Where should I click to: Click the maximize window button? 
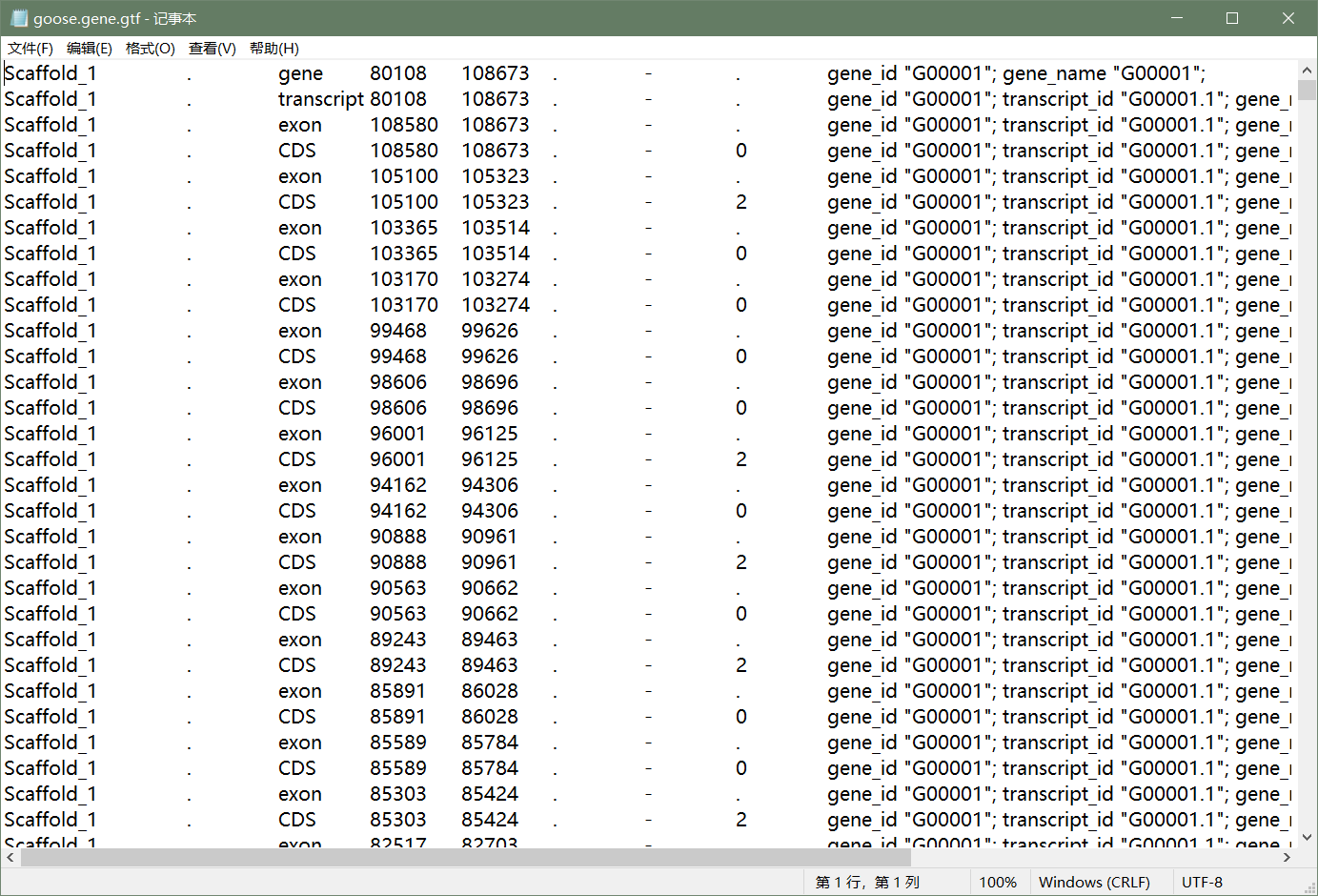click(1231, 17)
